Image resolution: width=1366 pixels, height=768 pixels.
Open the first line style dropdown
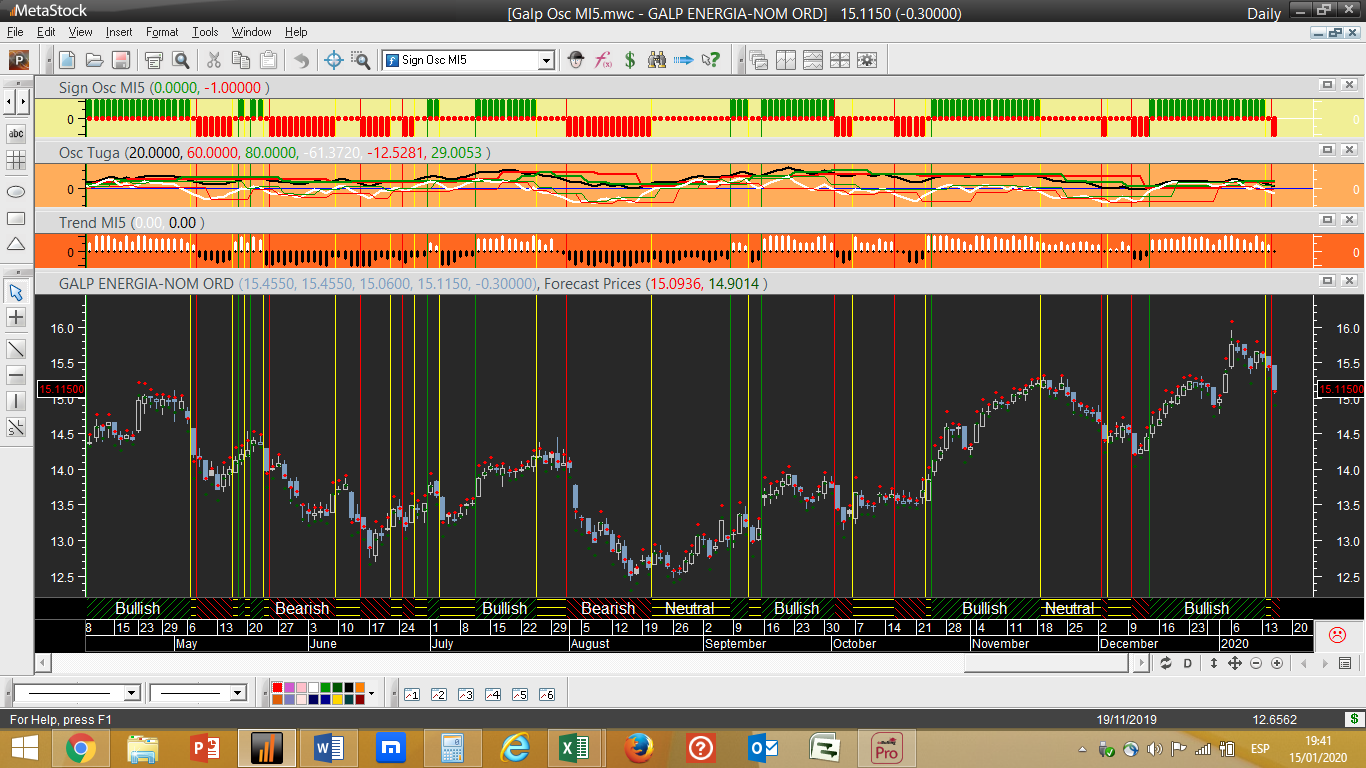pos(131,693)
